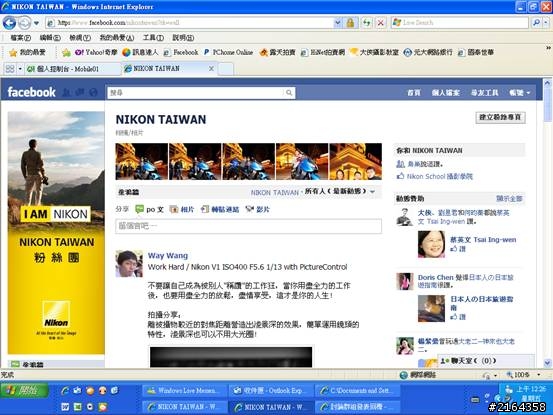The height and width of the screenshot is (415, 553).
Task: Switch to 收件匣 - Outlook Express taskbar item
Action: [x=270, y=390]
